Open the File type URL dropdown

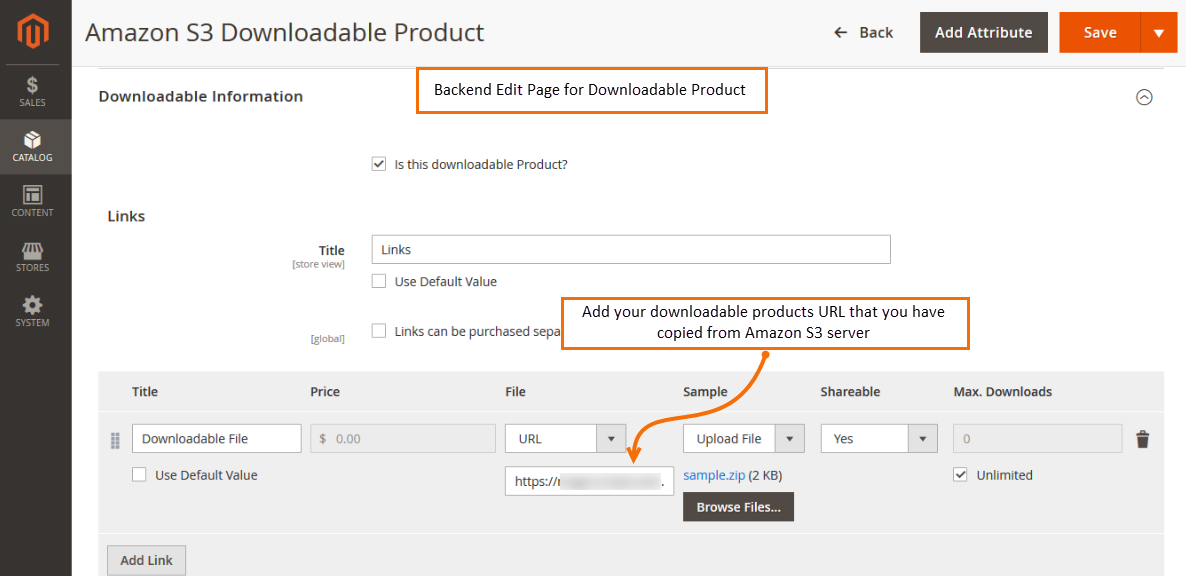pyautogui.click(x=566, y=438)
